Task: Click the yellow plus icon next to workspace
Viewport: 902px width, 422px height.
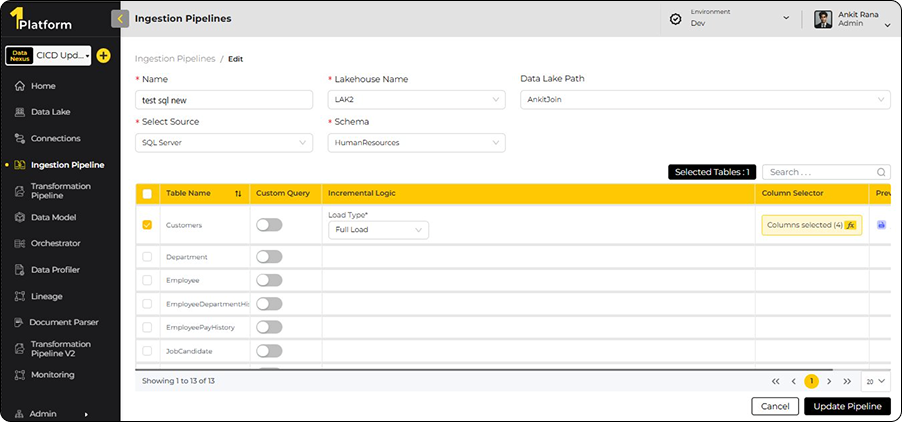Action: (x=103, y=55)
